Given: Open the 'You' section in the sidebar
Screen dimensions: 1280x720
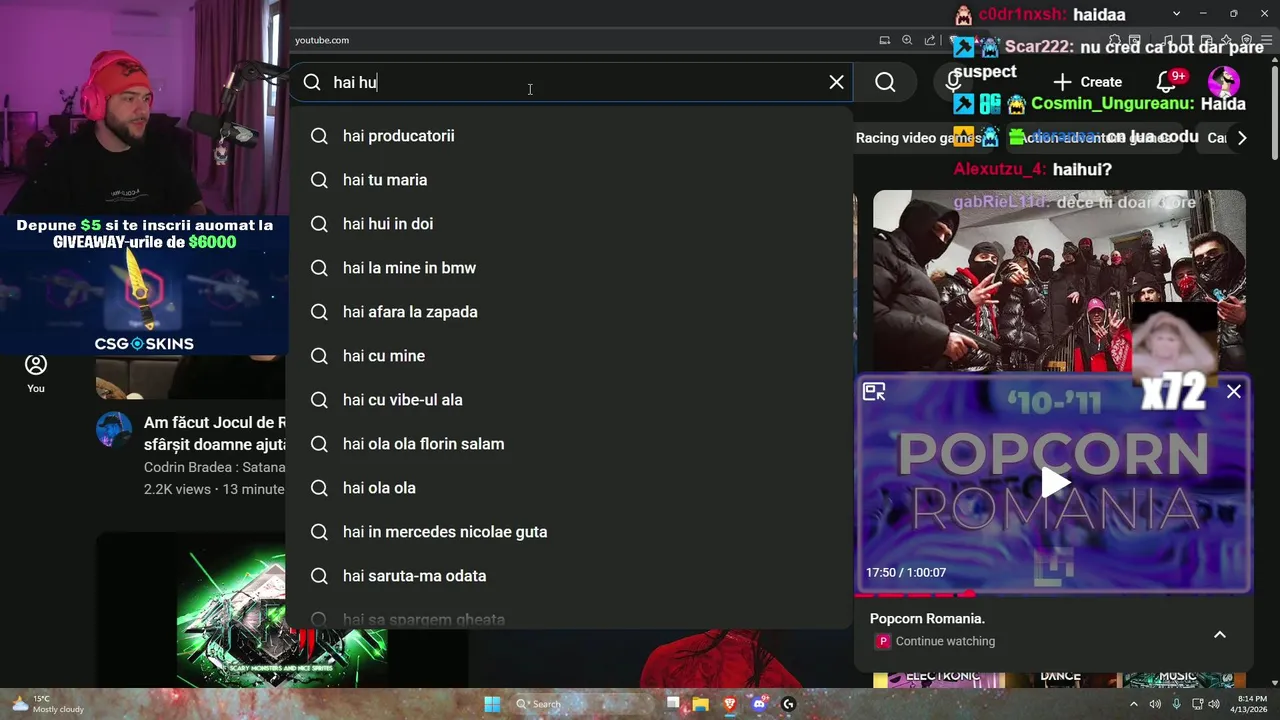Looking at the screenshot, I should (36, 374).
